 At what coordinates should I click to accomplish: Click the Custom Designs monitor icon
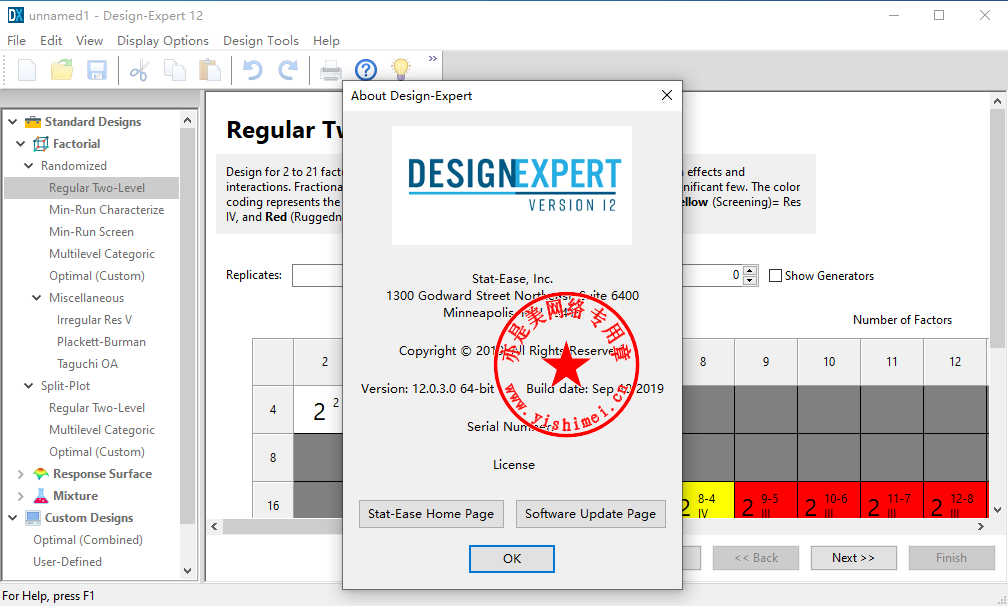[33, 518]
